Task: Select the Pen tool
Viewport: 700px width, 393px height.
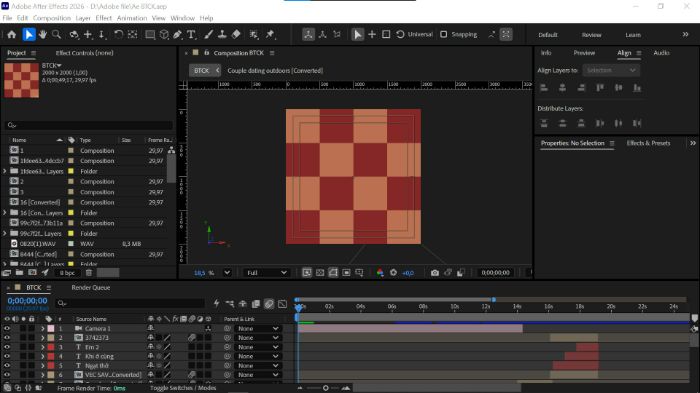Action: pos(178,34)
